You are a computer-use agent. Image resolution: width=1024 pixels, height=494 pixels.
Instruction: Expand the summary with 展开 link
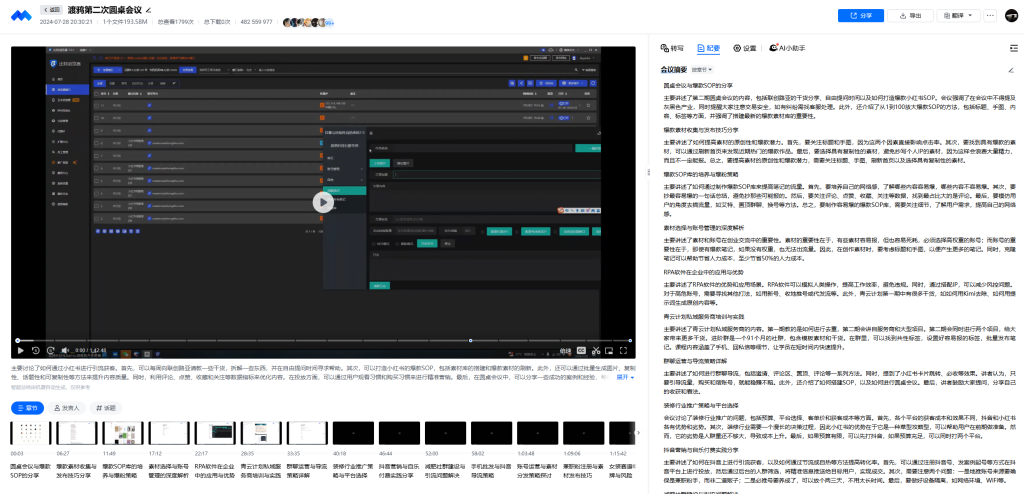pos(624,377)
